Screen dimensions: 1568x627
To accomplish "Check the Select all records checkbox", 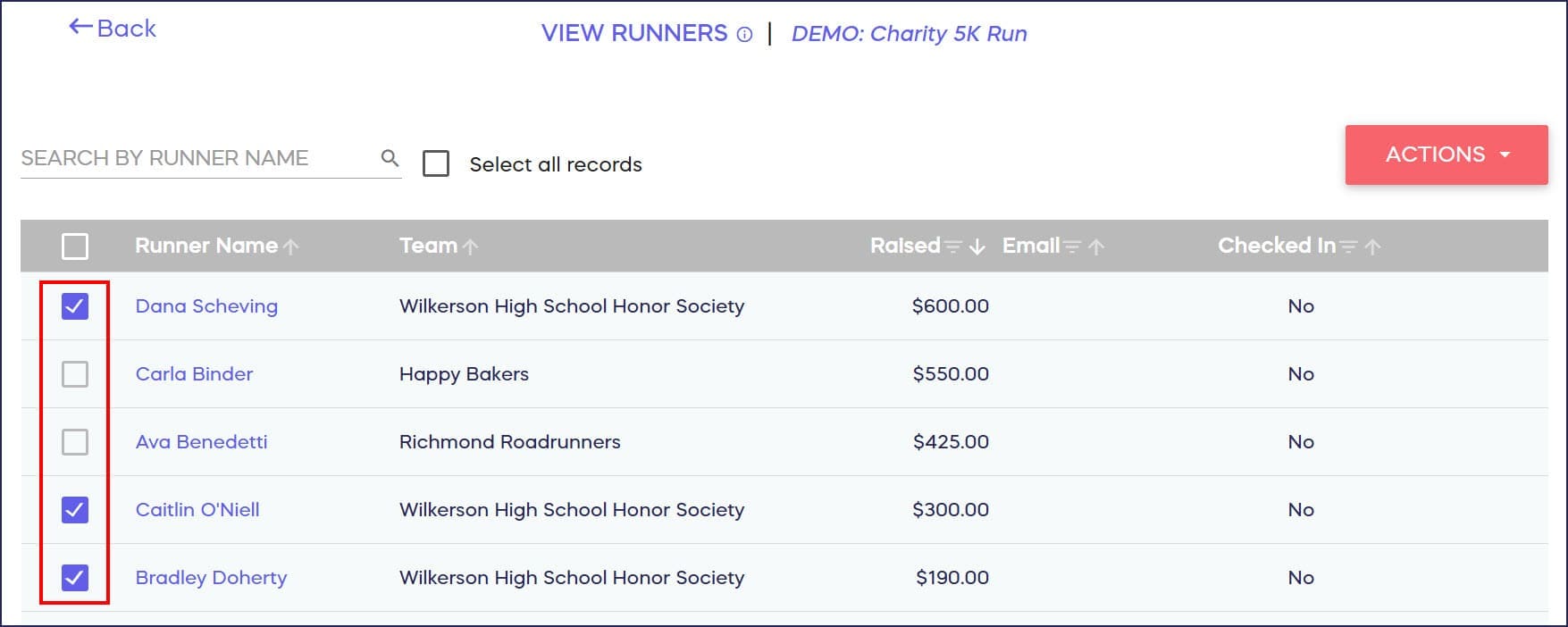I will coord(436,164).
